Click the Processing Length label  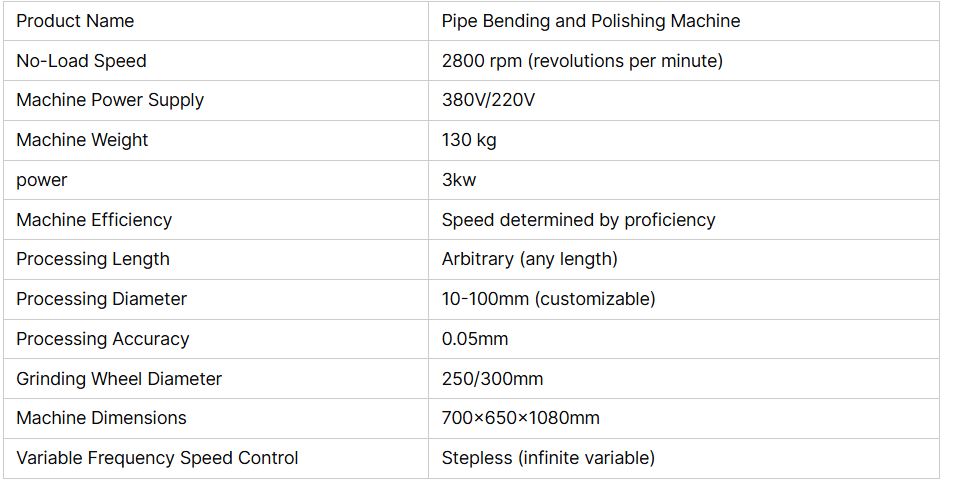tap(93, 259)
